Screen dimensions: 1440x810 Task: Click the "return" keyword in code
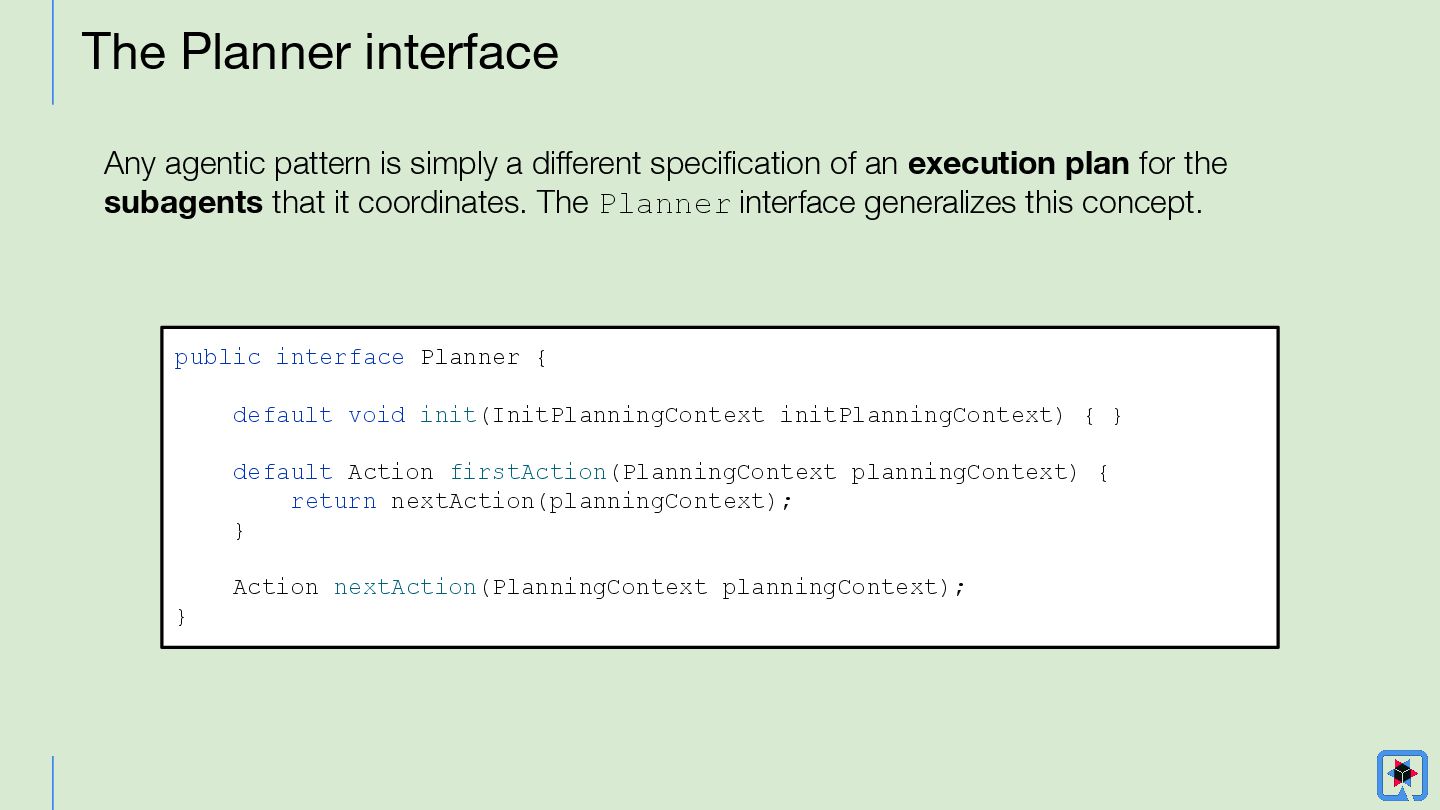click(x=333, y=501)
